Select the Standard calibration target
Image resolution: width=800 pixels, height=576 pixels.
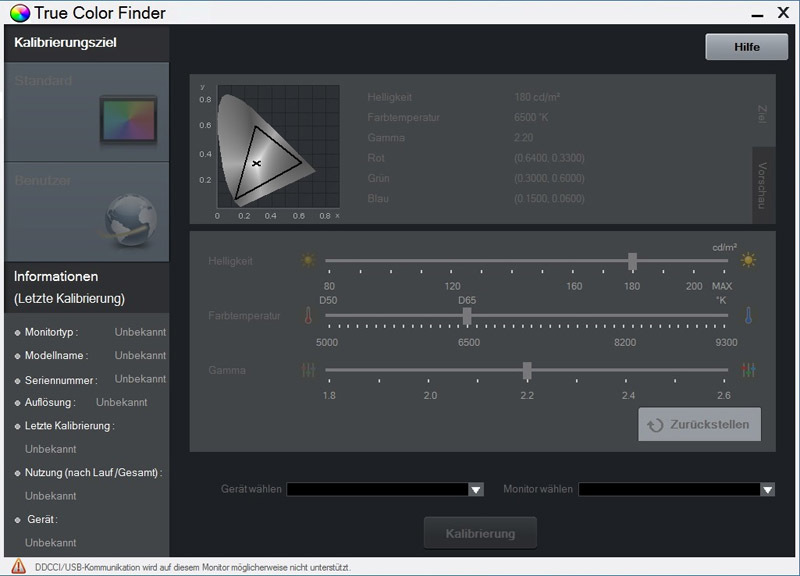click(87, 112)
